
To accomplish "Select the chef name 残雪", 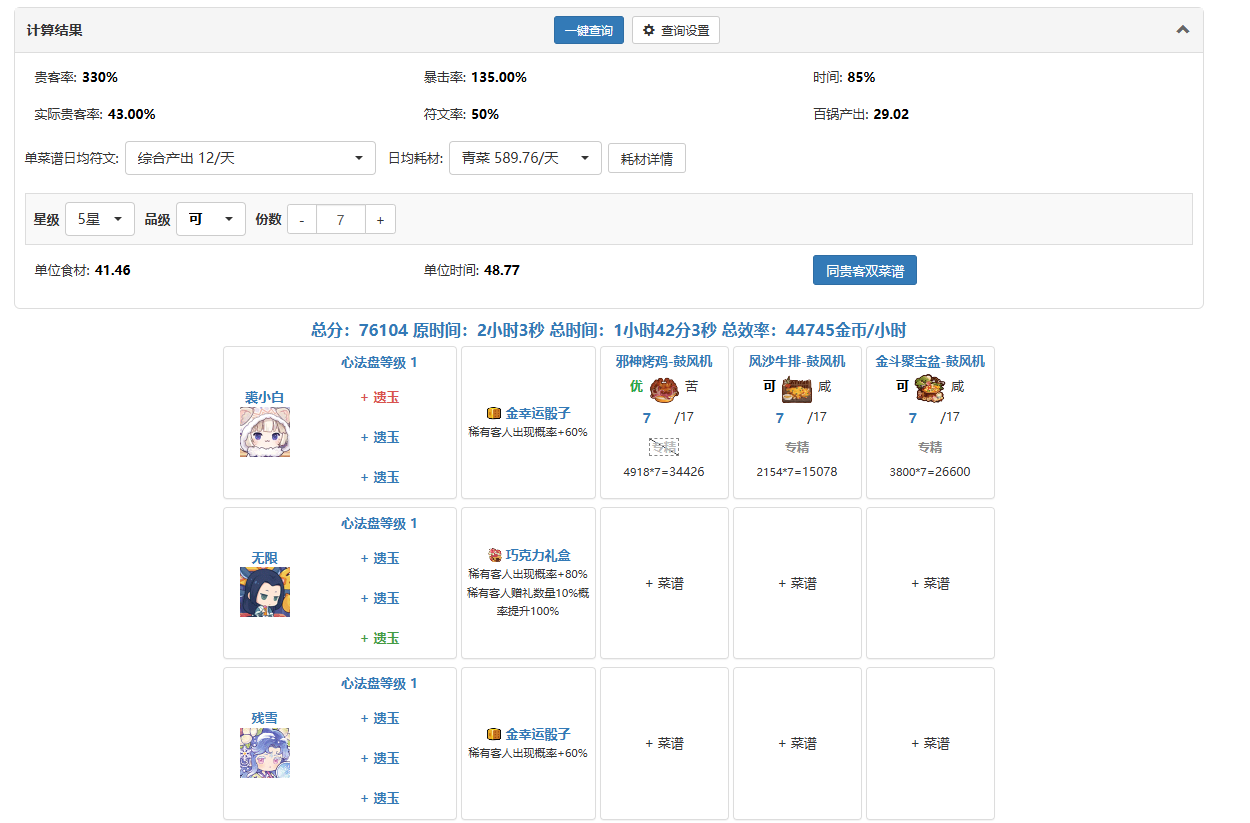I will (x=265, y=718).
